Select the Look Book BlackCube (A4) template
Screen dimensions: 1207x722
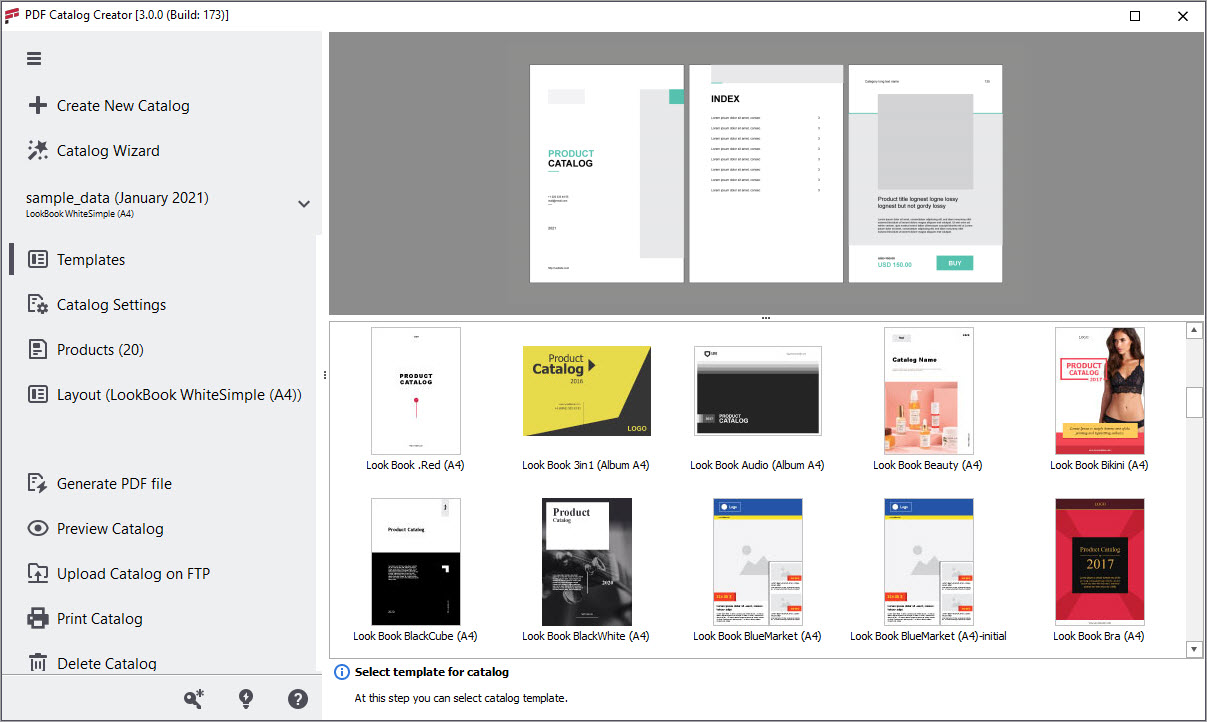pyautogui.click(x=416, y=562)
